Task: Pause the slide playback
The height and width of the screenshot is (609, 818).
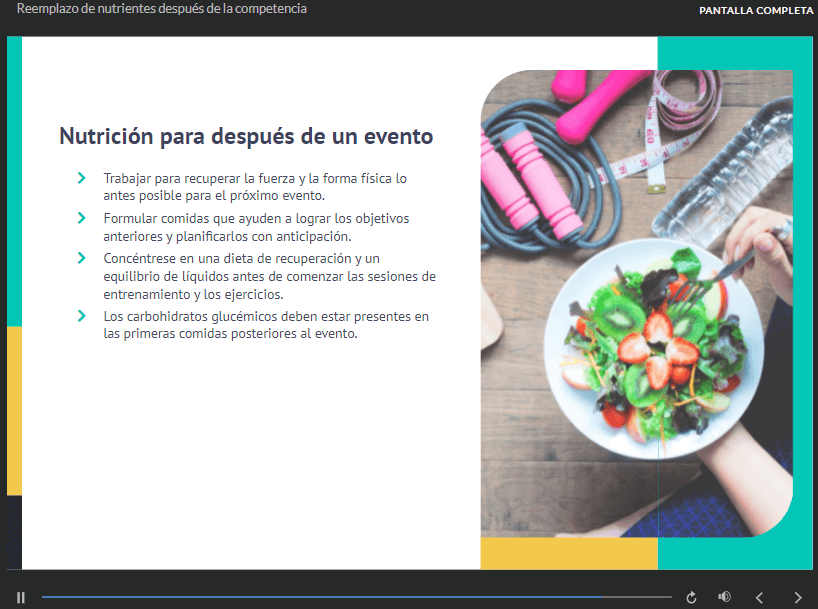Action: 20,597
